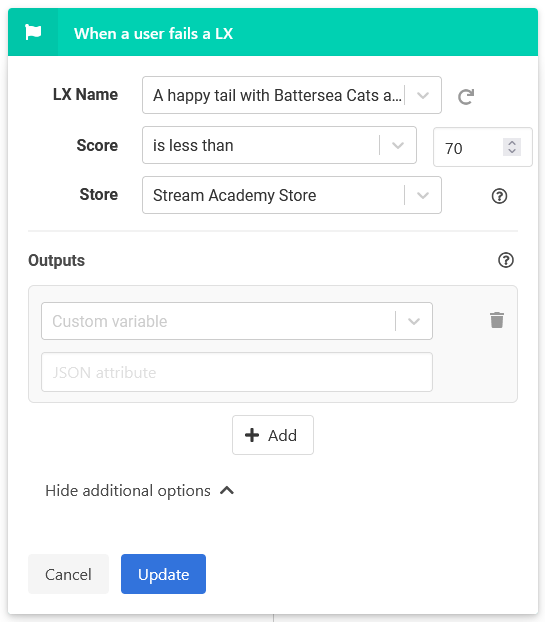The image size is (545, 622).
Task: Decrease the score value with the down arrow
Action: [x=512, y=151]
